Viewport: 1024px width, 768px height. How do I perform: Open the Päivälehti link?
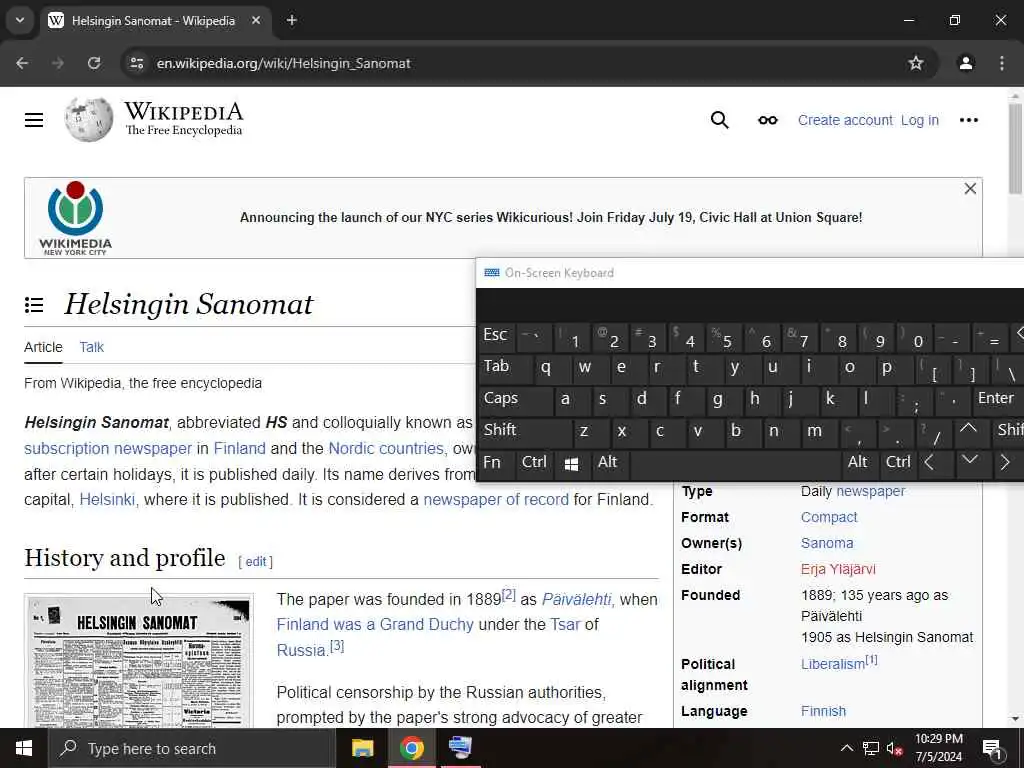(577, 600)
